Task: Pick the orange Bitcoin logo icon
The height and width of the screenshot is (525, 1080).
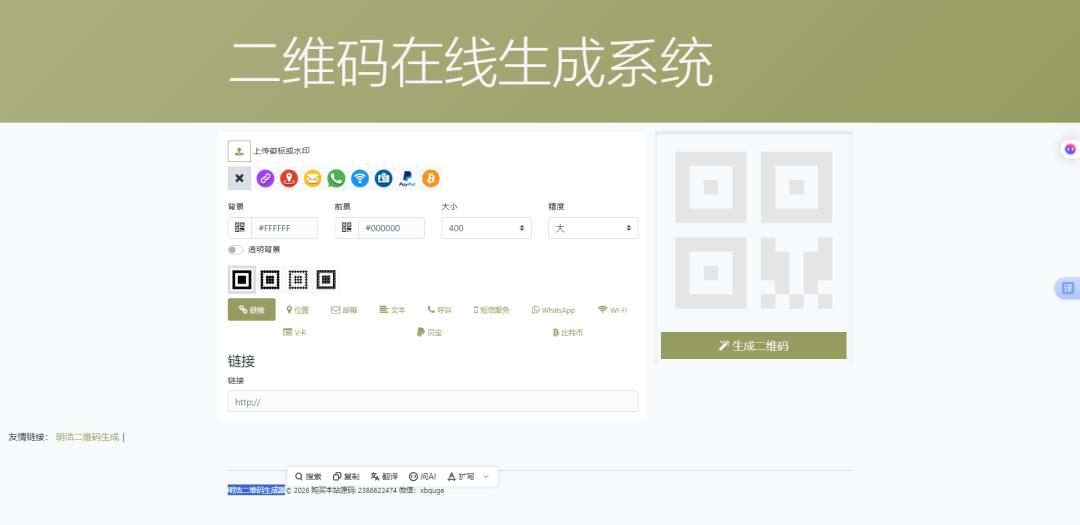Action: point(430,178)
